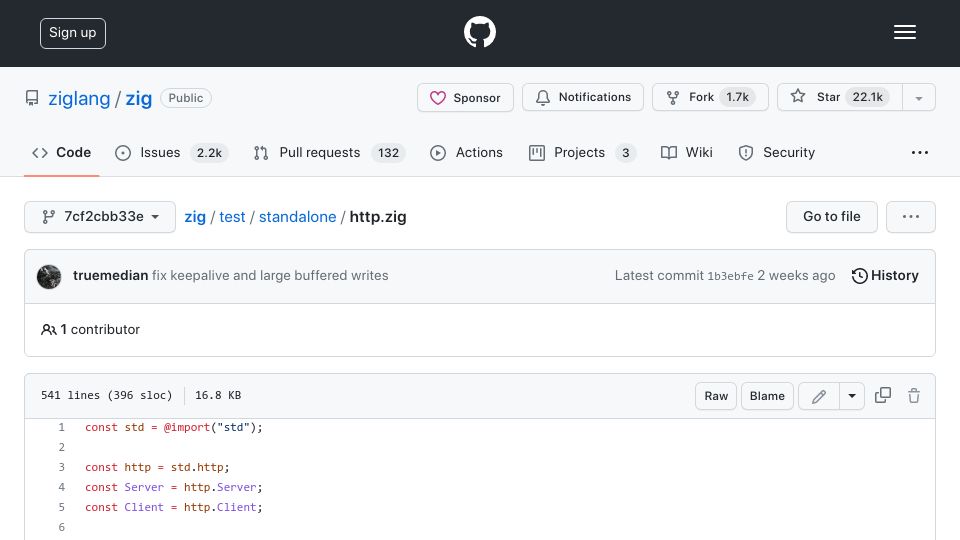Click the 16.8 KB file size
This screenshot has width=960, height=540.
tap(218, 396)
